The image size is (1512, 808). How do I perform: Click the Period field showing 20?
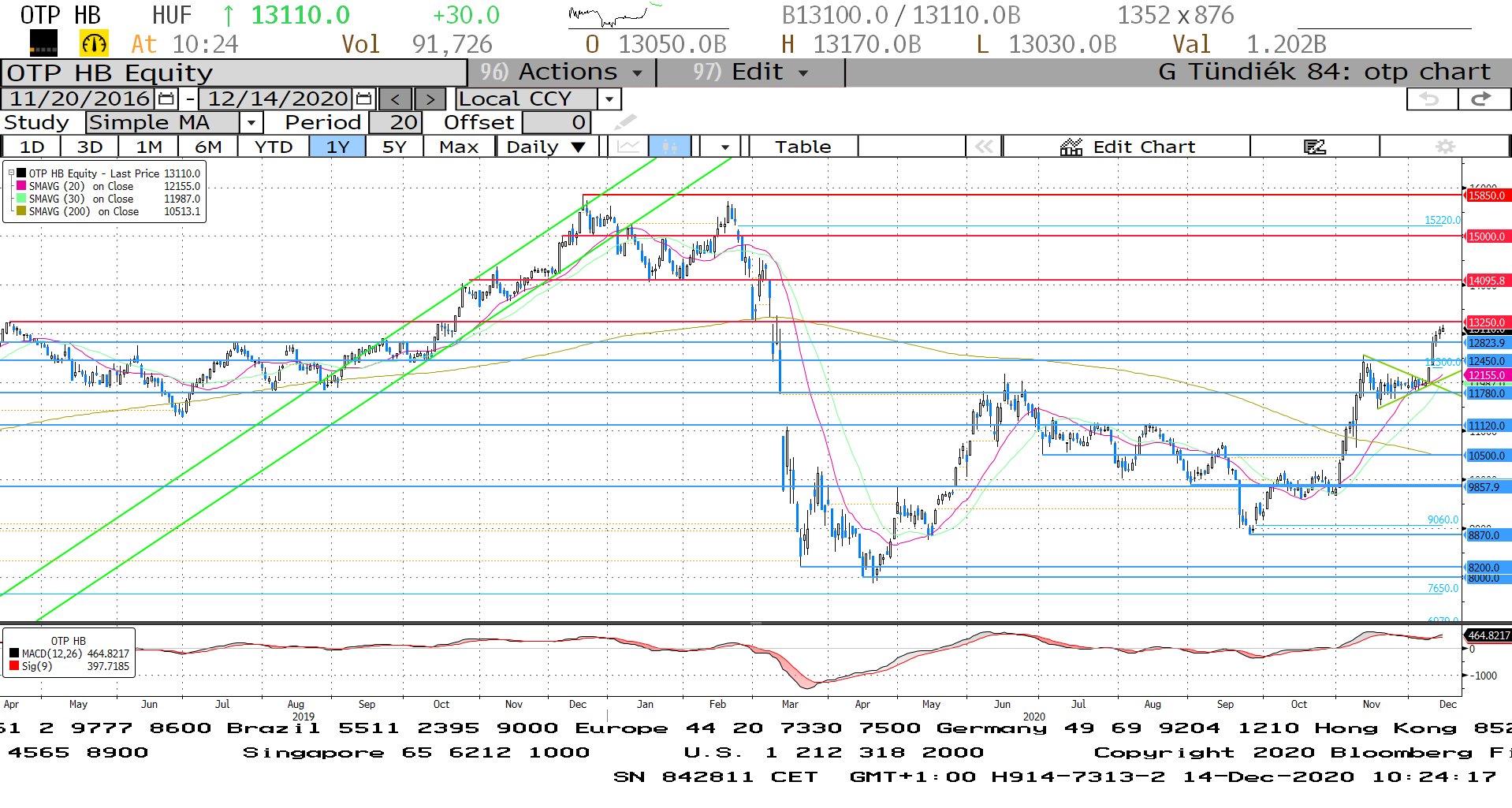pyautogui.click(x=396, y=122)
